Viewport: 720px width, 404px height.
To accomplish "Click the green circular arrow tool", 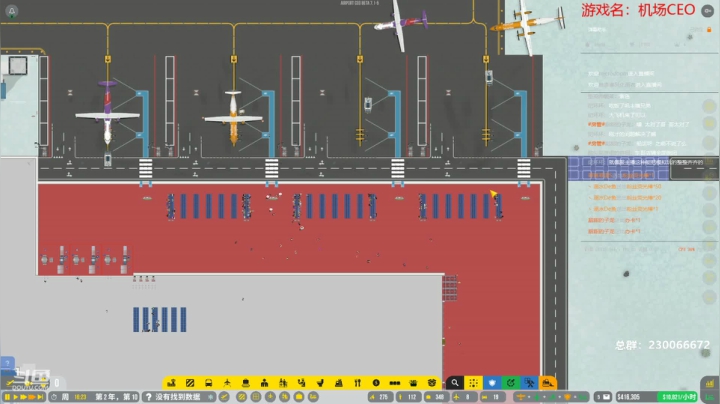I will (511, 383).
